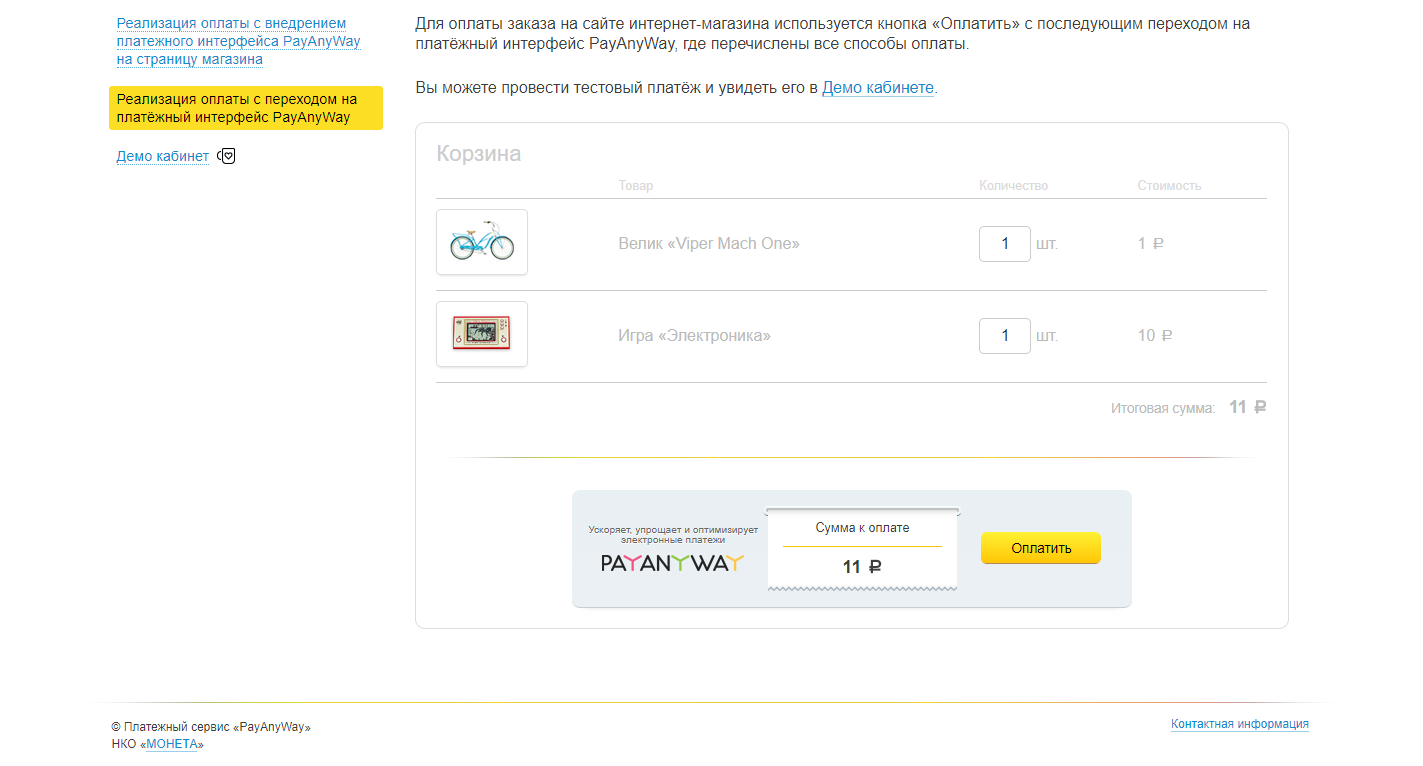Focus quantity field for Велик «Viper Mach One»
Screen dimensions: 1423x766
tap(1004, 244)
